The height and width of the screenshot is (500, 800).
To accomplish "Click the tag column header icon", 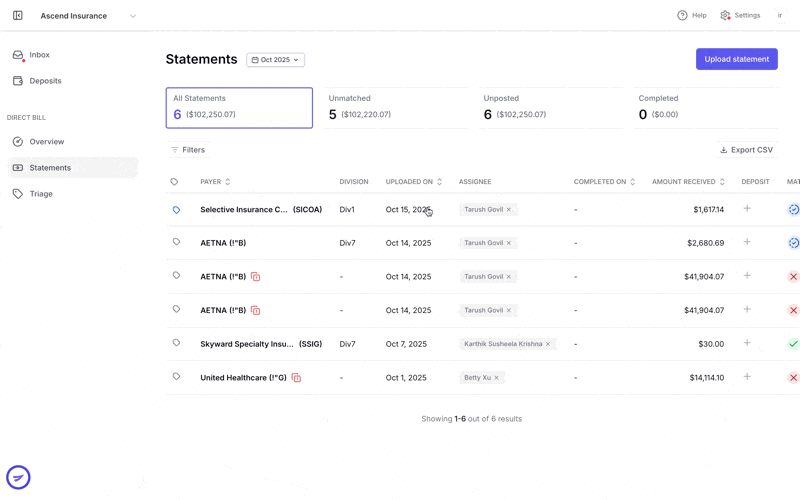I will pyautogui.click(x=174, y=182).
